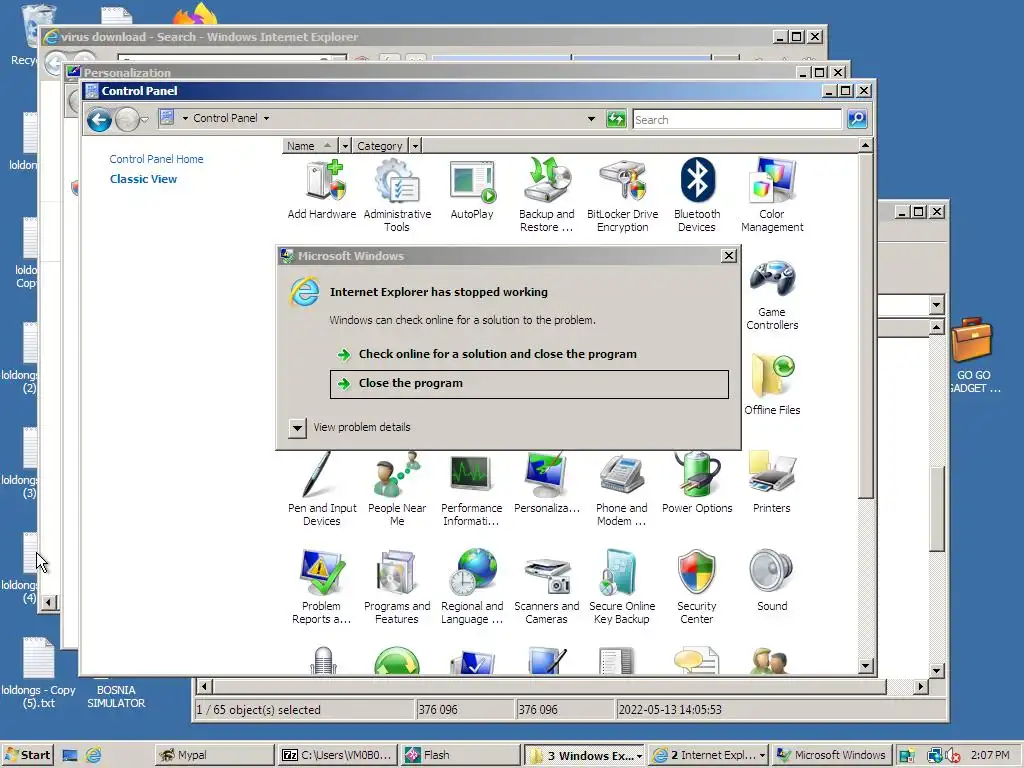Sort by the Category column header
Screen dimensions: 1024x768
point(380,146)
